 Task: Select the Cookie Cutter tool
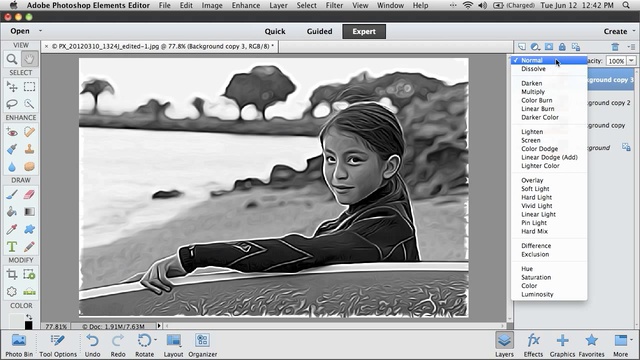coord(12,292)
